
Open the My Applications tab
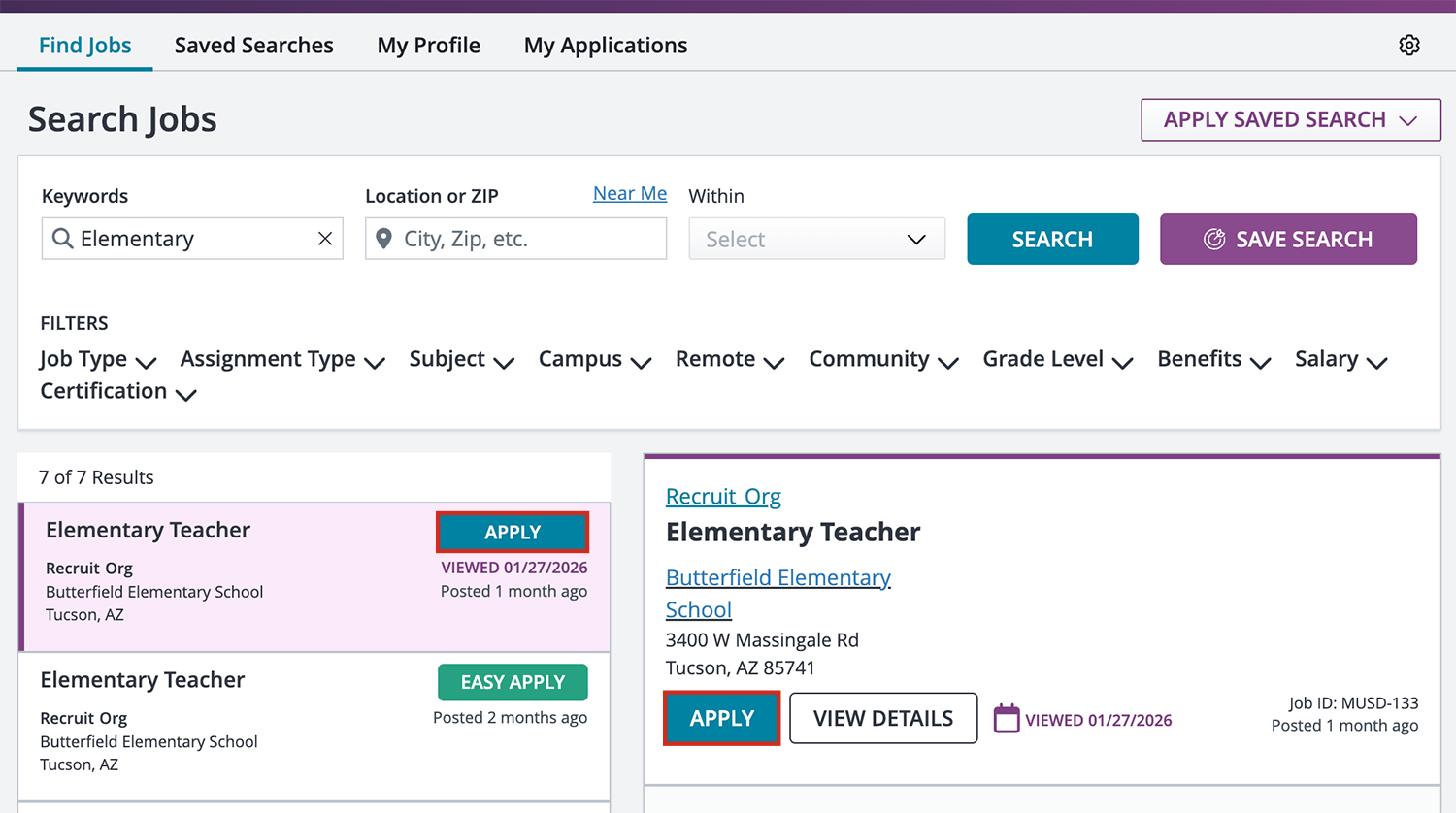click(605, 45)
